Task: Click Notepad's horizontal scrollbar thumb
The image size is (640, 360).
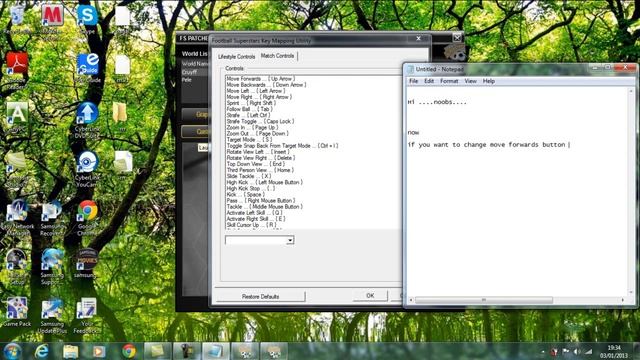Action: (484, 300)
